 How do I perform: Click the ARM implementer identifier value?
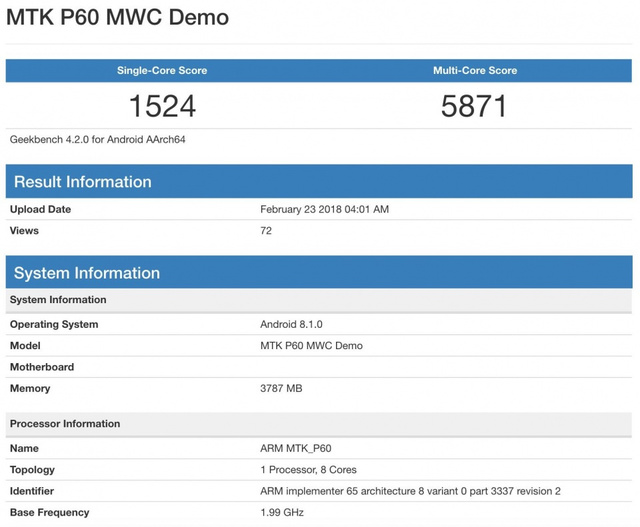pos(410,491)
